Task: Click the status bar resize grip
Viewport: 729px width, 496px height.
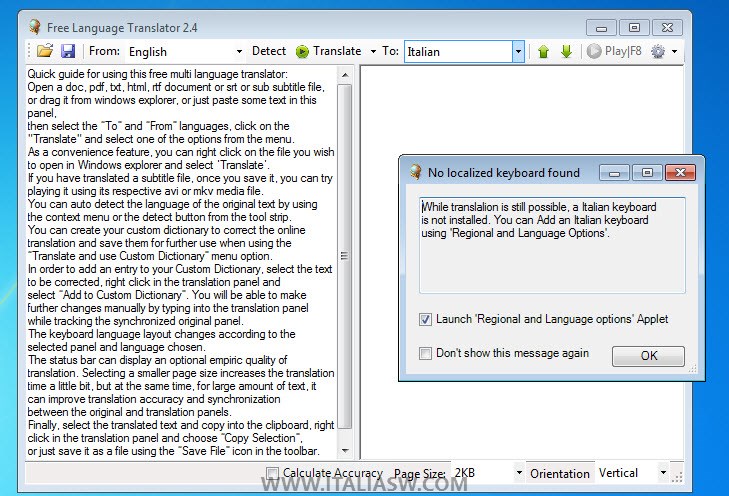Action: tap(677, 476)
